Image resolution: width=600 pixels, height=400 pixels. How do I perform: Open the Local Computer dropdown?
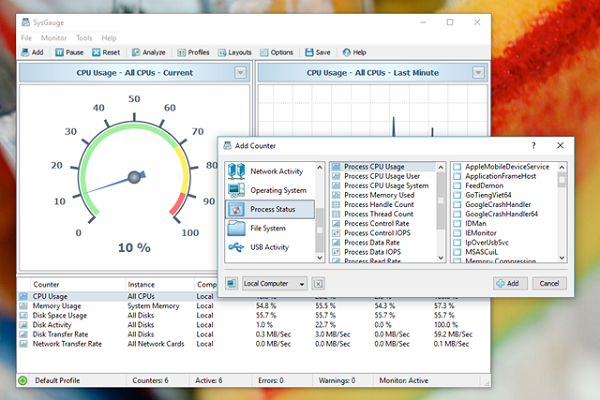coord(275,283)
